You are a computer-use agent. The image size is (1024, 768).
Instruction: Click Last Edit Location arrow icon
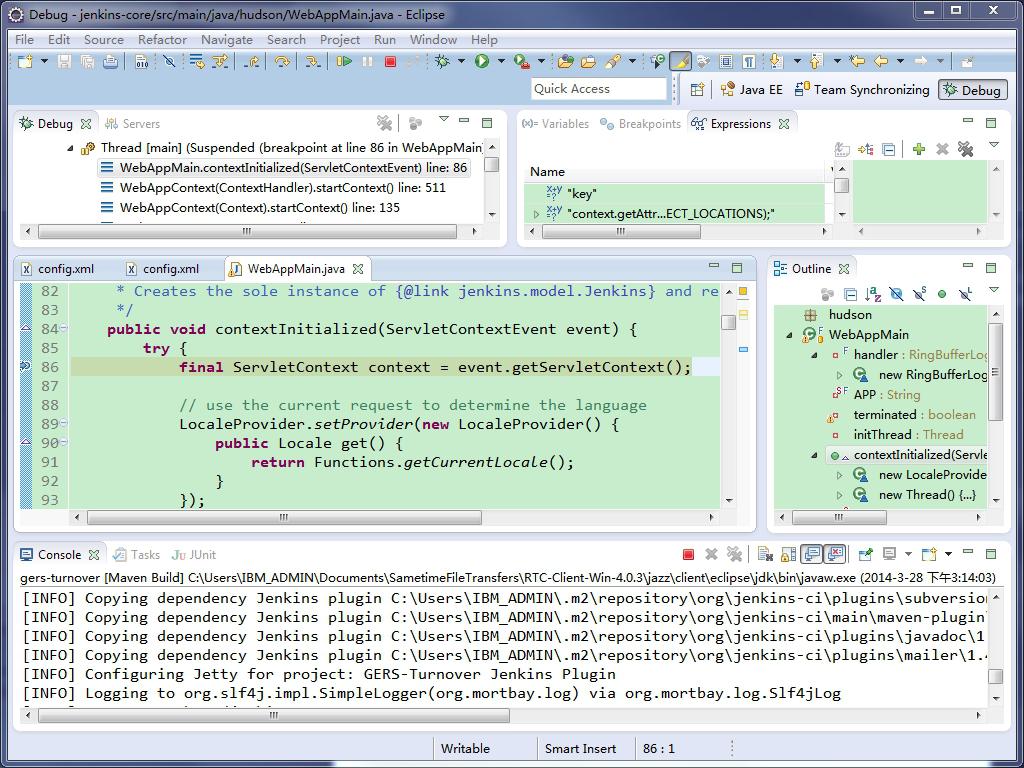click(x=856, y=61)
